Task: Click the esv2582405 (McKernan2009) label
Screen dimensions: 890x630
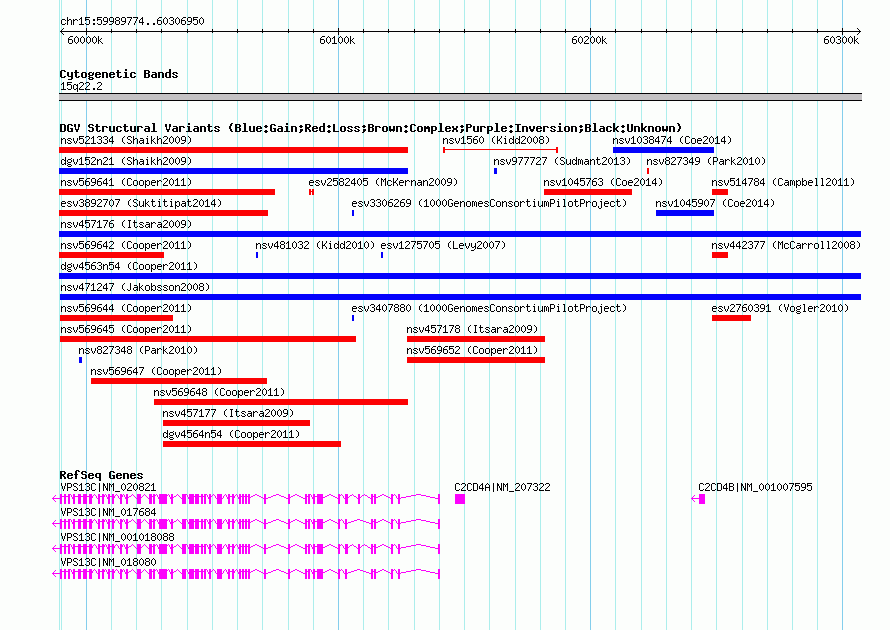Action: pyautogui.click(x=383, y=182)
